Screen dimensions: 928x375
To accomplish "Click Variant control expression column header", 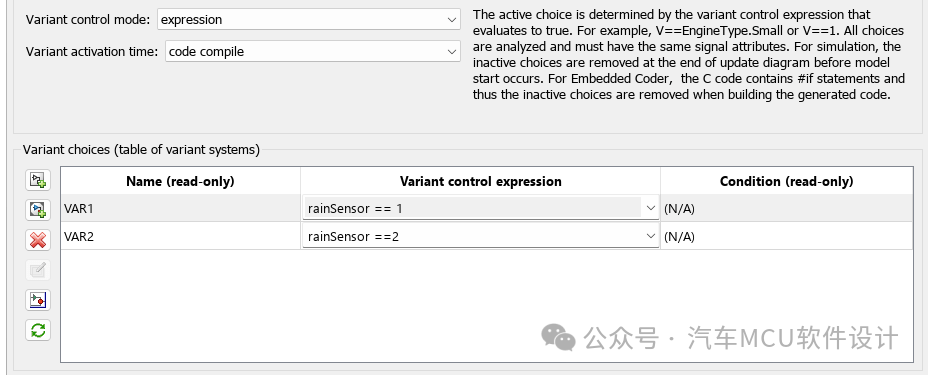I will [x=481, y=181].
